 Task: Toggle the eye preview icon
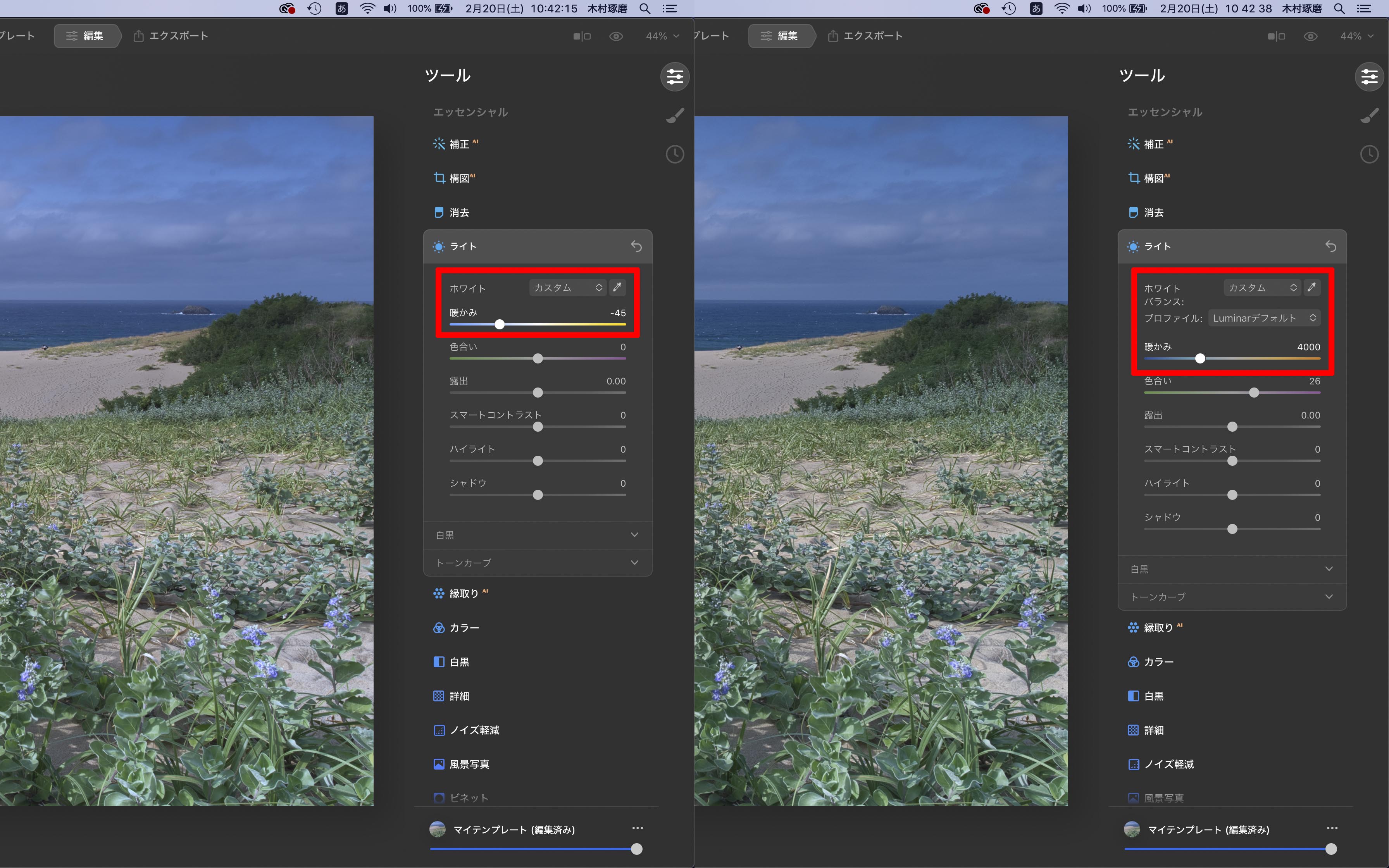click(616, 36)
